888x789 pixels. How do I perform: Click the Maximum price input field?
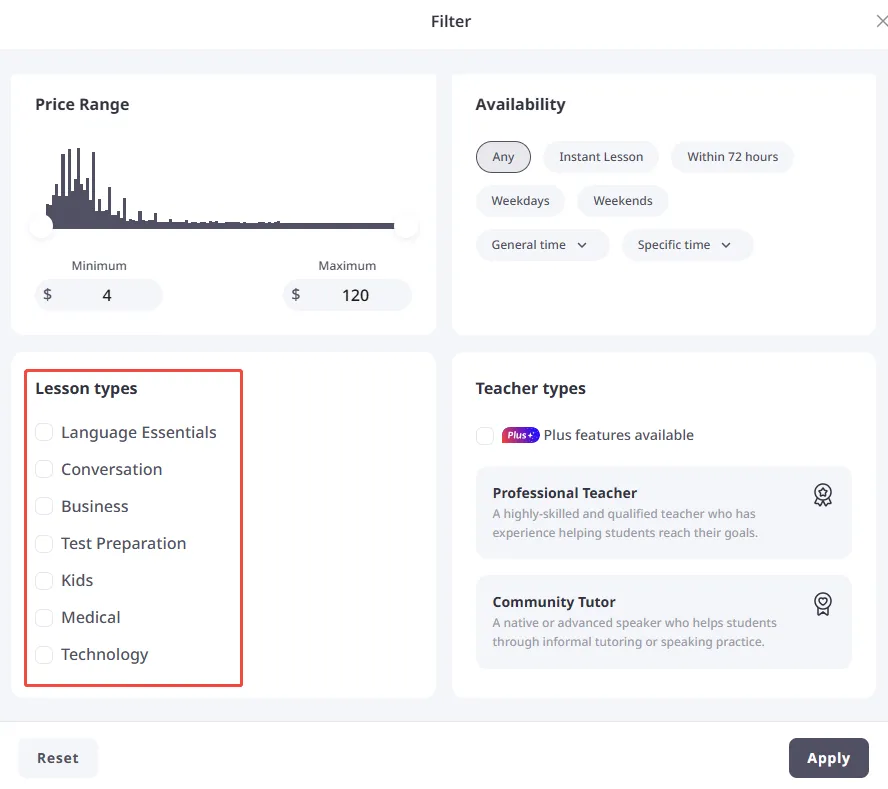click(x=347, y=295)
